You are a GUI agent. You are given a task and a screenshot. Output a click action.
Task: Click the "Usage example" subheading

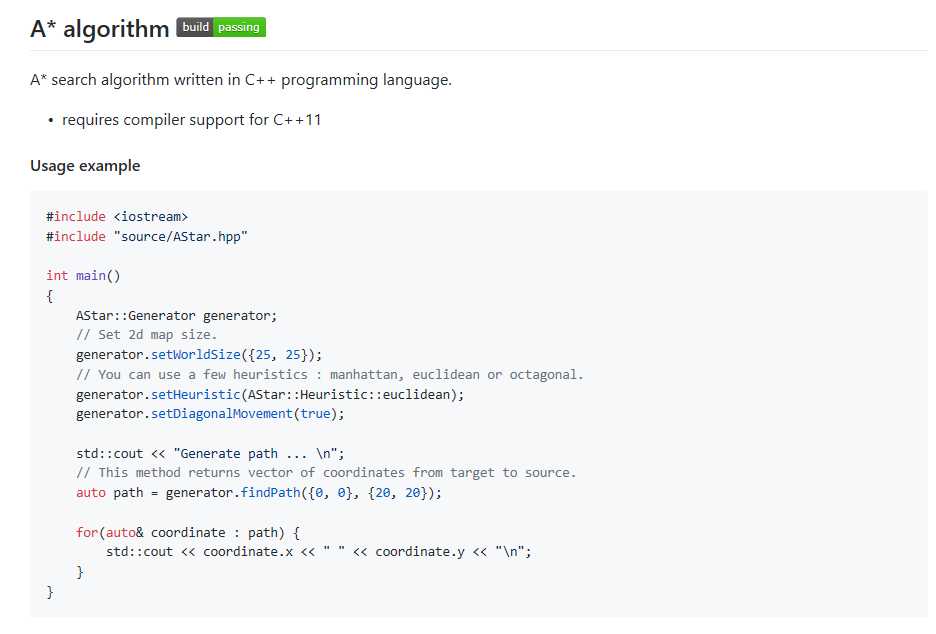pos(85,165)
